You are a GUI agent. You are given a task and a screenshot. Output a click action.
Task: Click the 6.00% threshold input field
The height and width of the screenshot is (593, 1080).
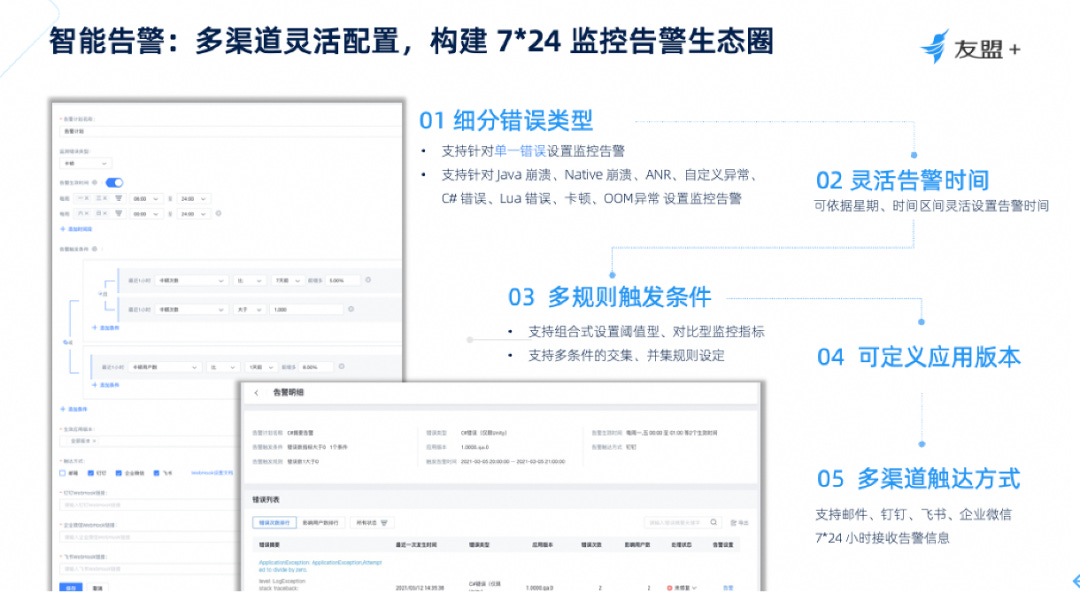(x=316, y=366)
